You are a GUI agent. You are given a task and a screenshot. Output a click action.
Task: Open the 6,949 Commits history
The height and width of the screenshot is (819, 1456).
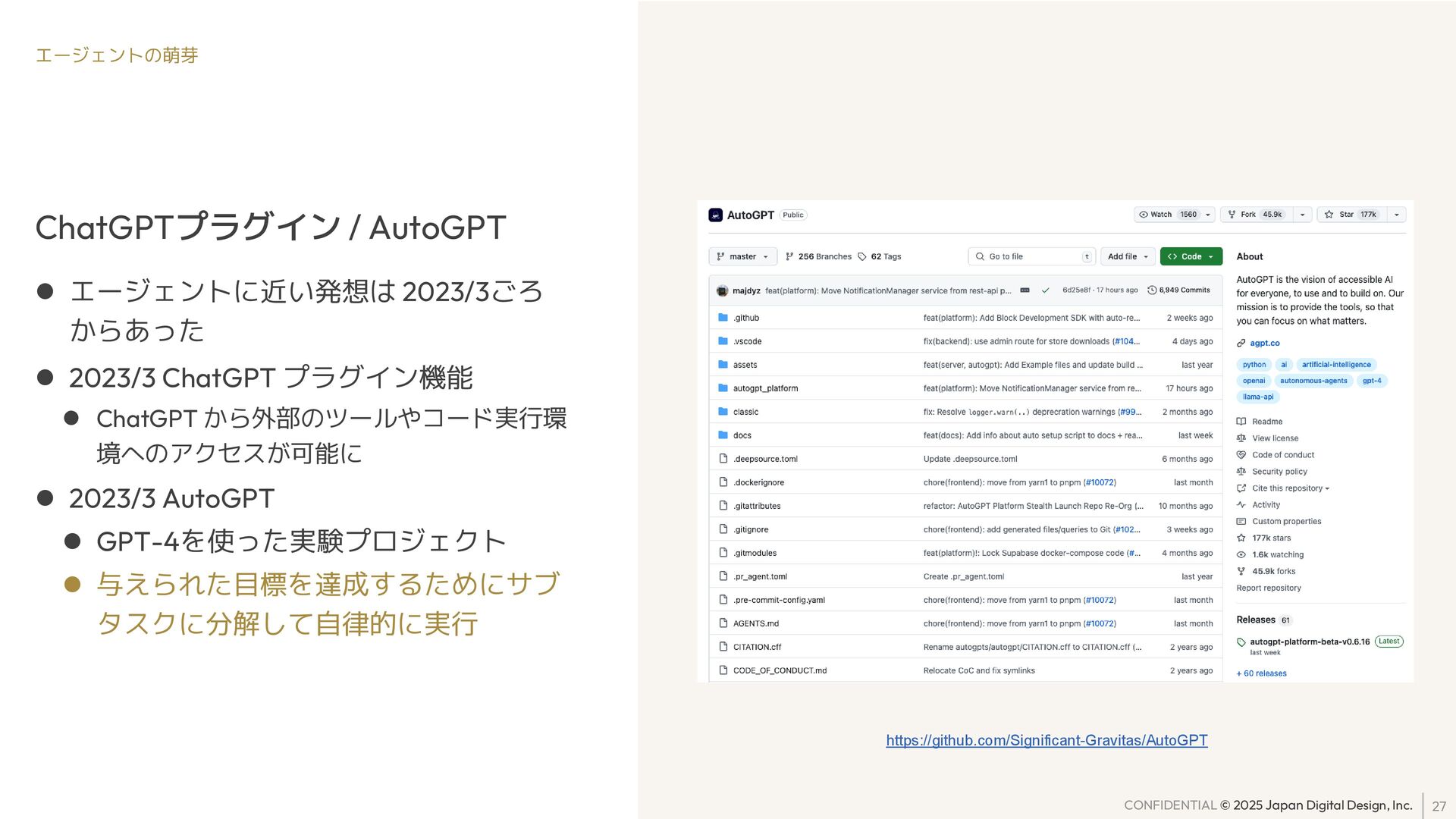tap(1178, 290)
